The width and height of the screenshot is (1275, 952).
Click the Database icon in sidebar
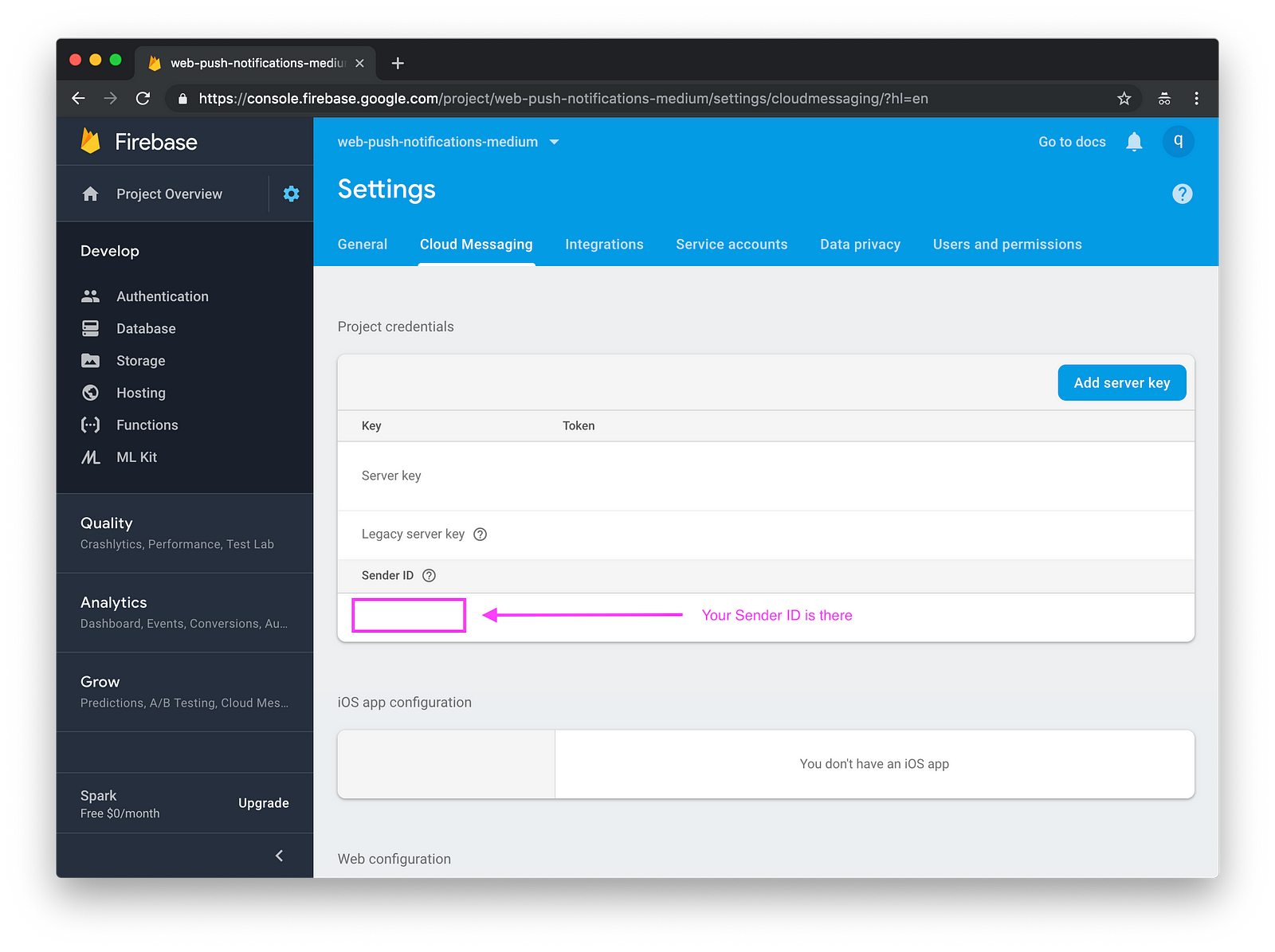pyautogui.click(x=91, y=328)
